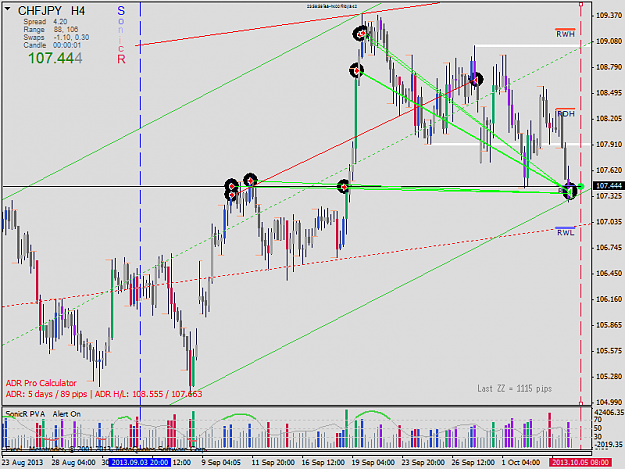Click the Alert On indicator text
The height and width of the screenshot is (469, 625).
pos(67,414)
